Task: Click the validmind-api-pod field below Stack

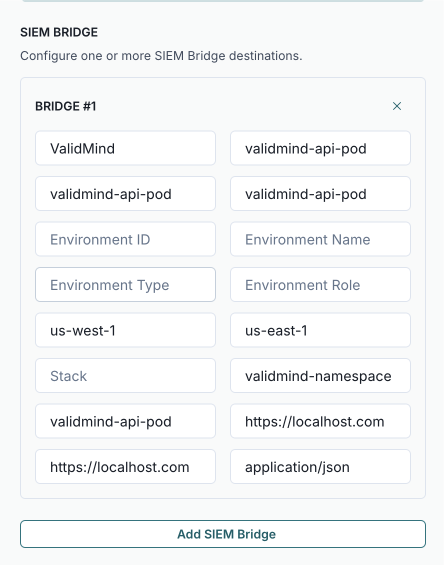Action: (125, 421)
